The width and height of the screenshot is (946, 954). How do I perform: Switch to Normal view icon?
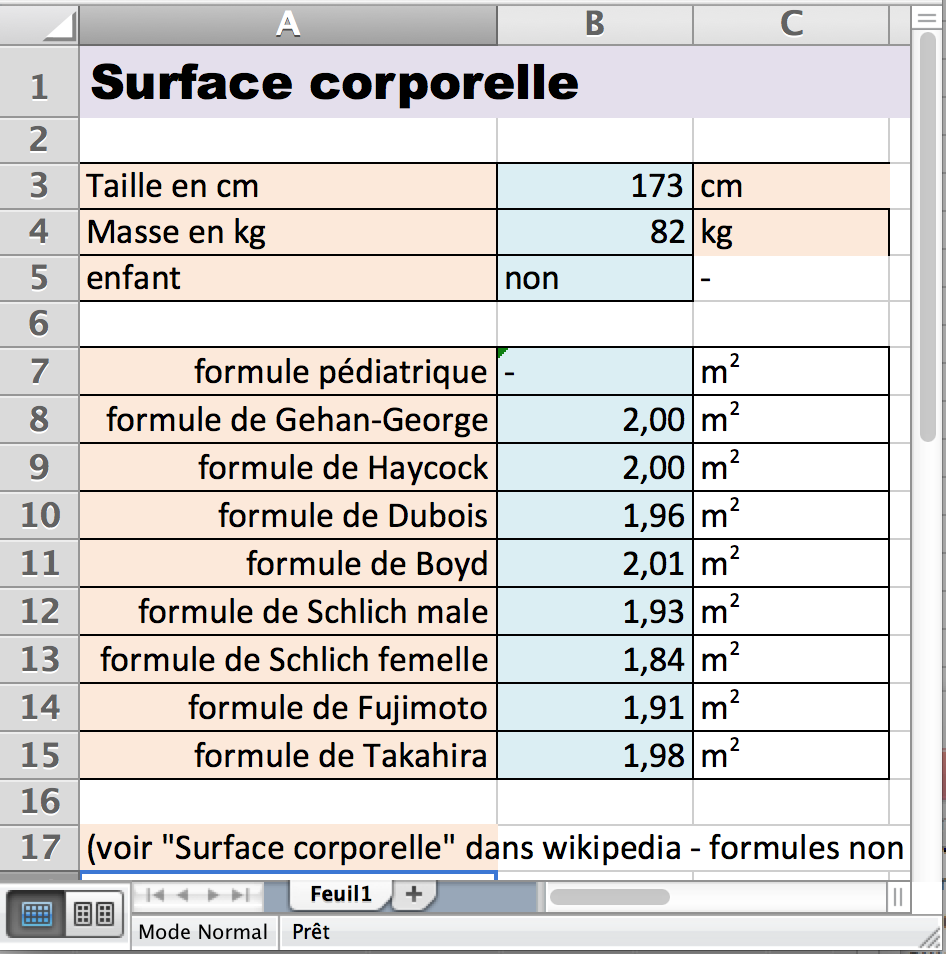35,914
